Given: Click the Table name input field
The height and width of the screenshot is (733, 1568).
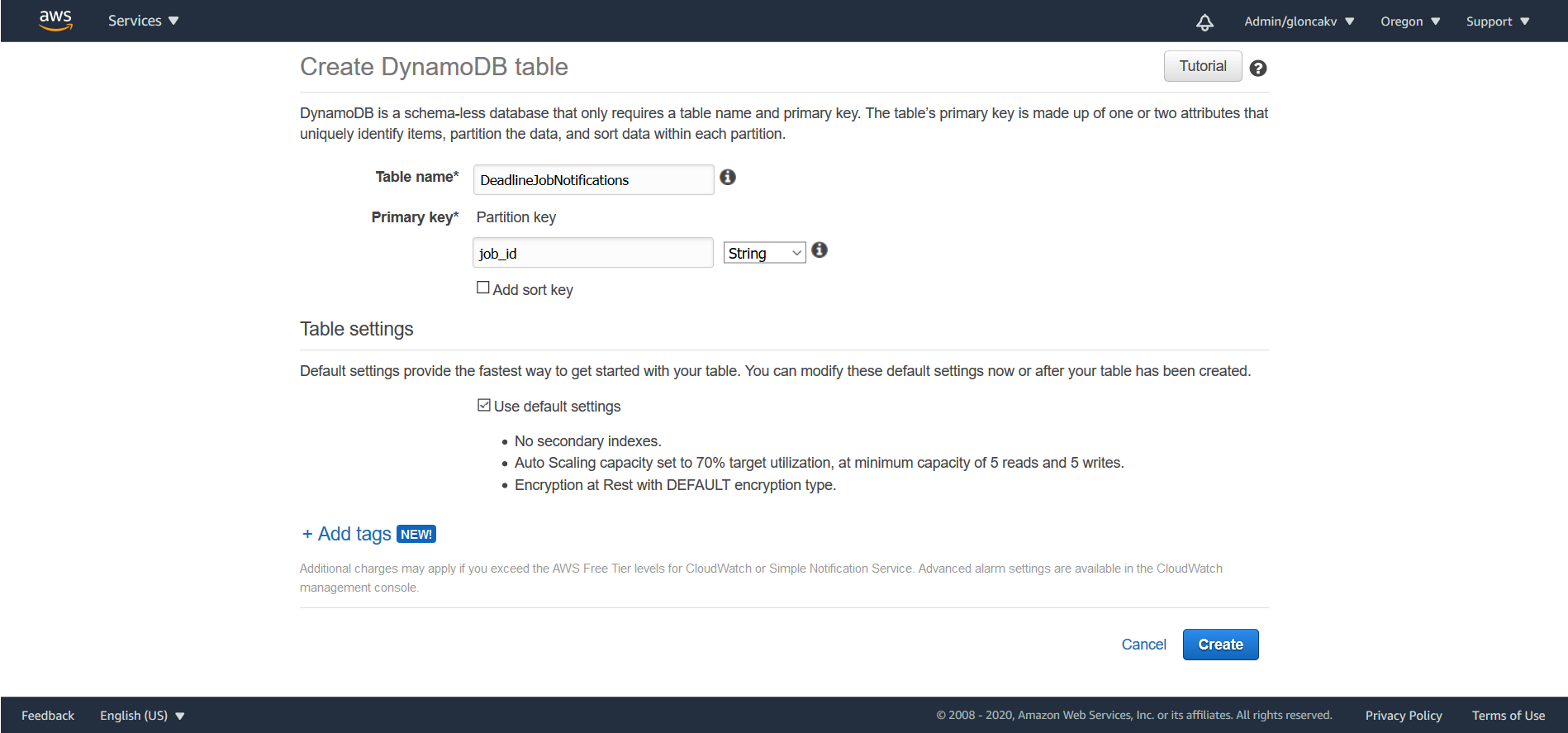Looking at the screenshot, I should pos(593,179).
